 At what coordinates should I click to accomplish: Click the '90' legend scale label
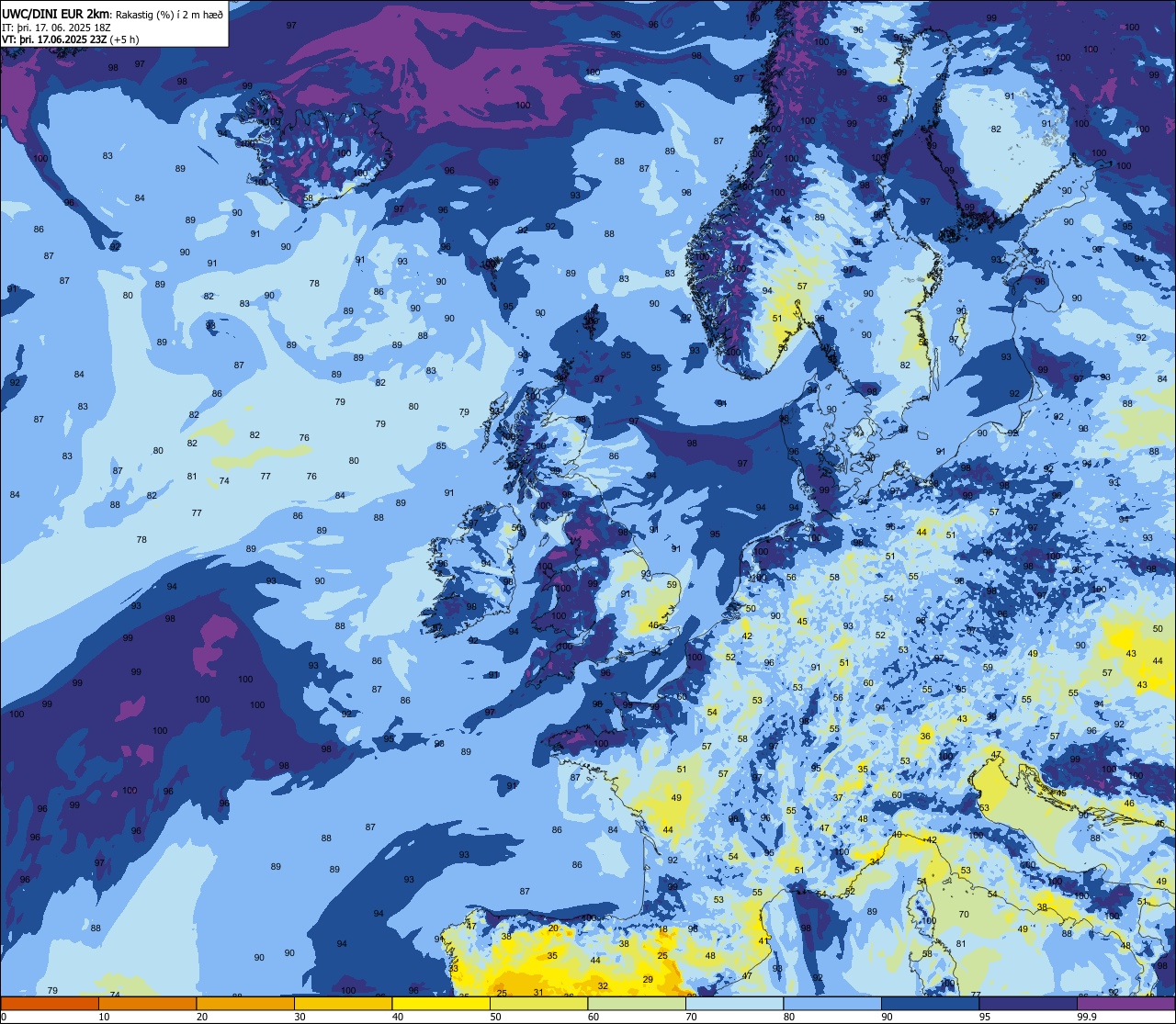888,1017
